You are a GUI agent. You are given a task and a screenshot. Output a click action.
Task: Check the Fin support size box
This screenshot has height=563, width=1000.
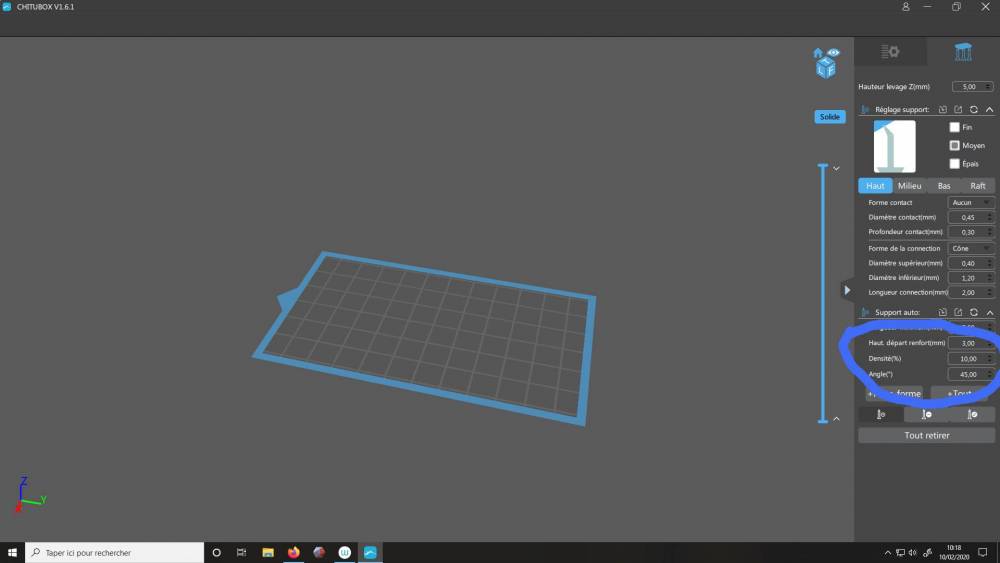(954, 128)
